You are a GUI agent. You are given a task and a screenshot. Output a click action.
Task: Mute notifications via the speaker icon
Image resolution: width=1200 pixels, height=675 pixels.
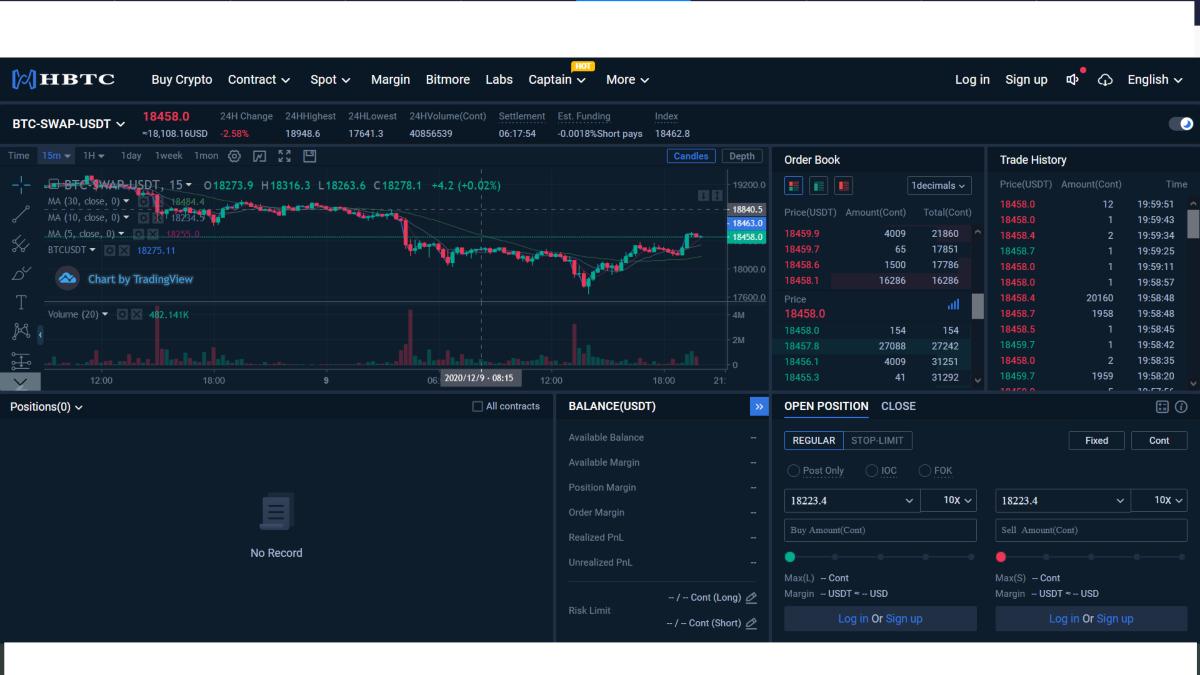(x=1072, y=79)
